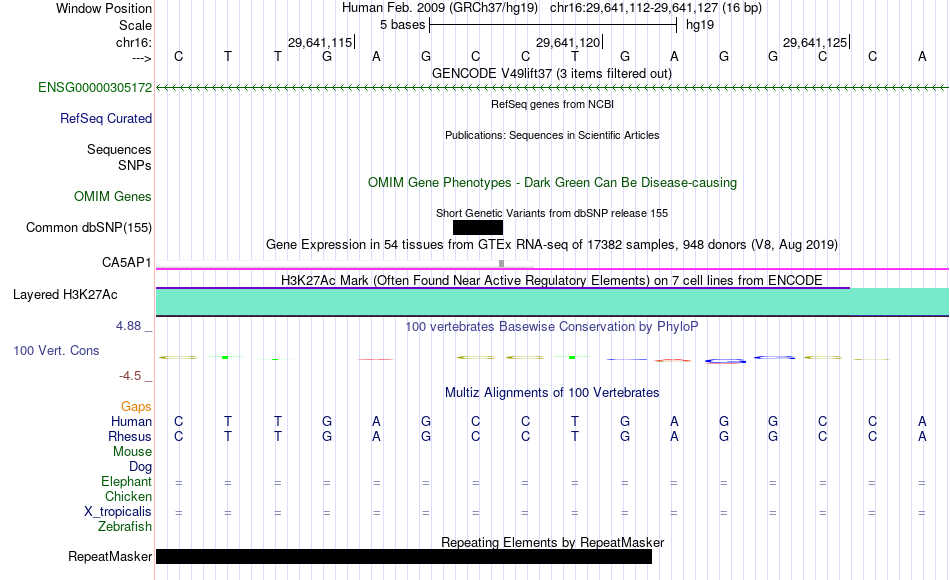Screen dimensions: 950x580
Task: Select the Mouse species label
Action: [132, 452]
